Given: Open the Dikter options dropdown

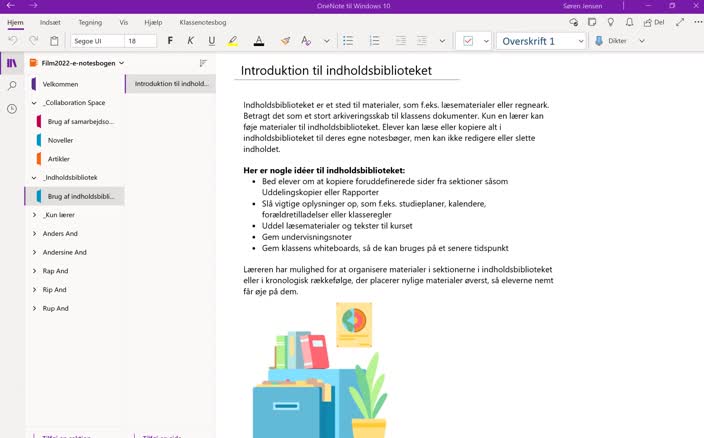Looking at the screenshot, I should 642,41.
